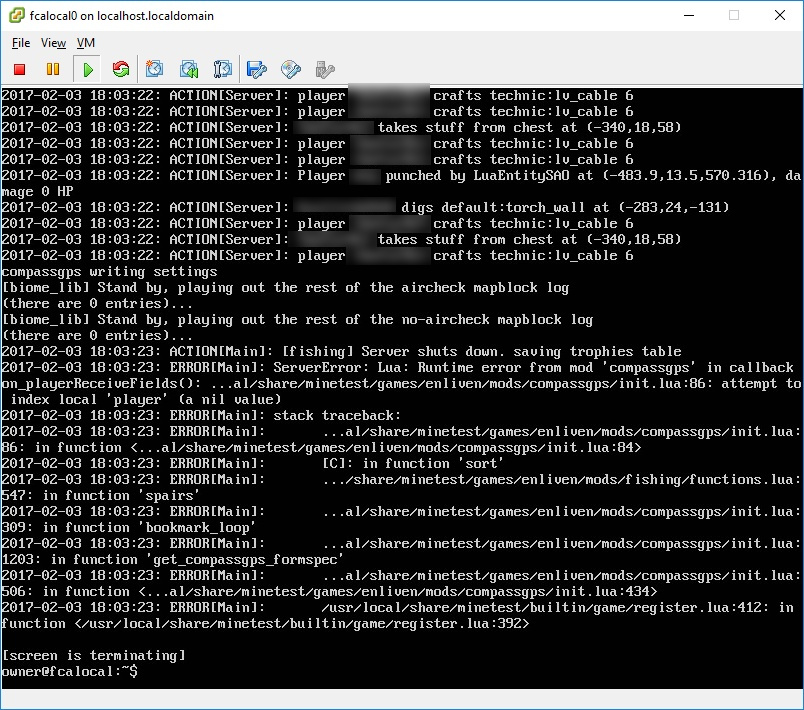Click the 'screen is terminating' message line
Viewport: 804px width, 710px height.
tap(94, 655)
